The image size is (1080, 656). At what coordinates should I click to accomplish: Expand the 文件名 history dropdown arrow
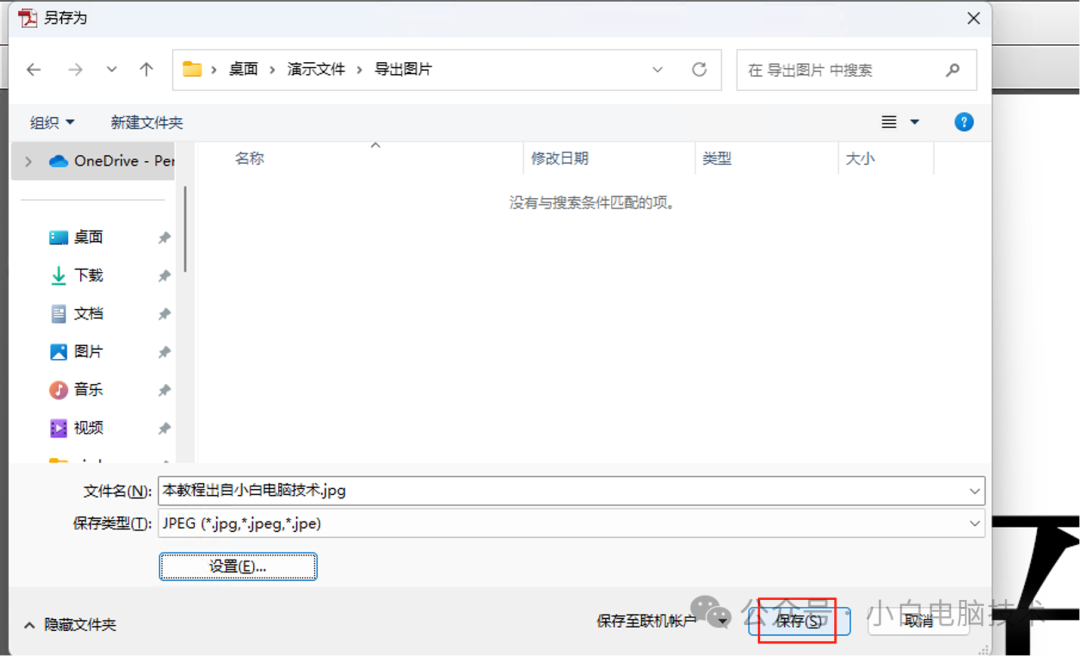975,490
